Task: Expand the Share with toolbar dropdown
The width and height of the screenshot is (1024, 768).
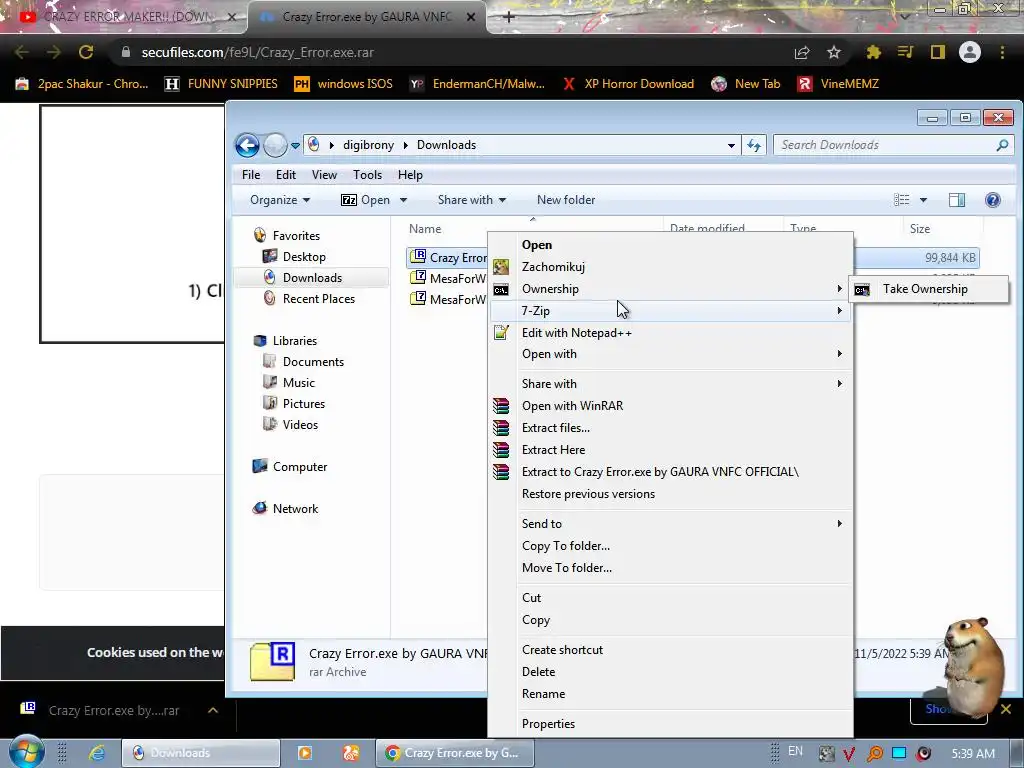Action: (472, 200)
